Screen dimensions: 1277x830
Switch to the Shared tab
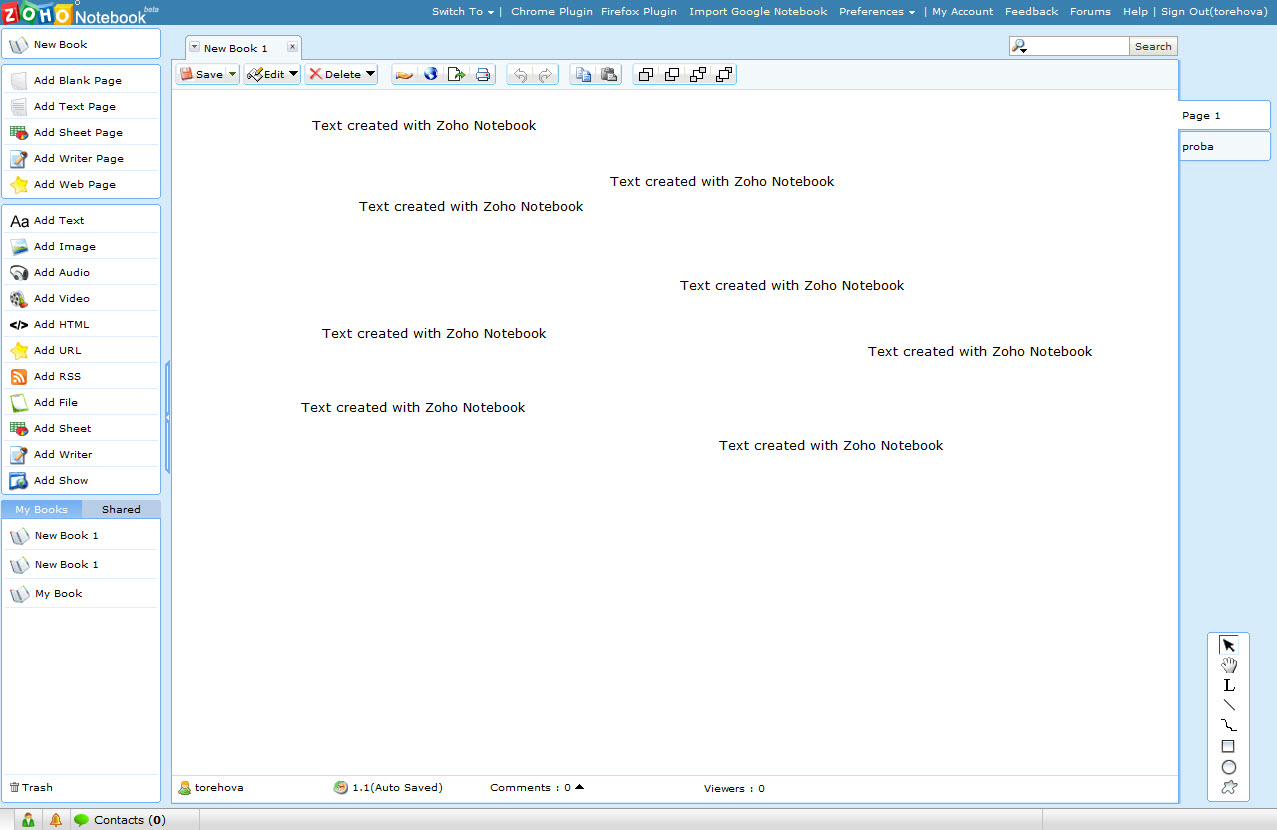point(121,509)
